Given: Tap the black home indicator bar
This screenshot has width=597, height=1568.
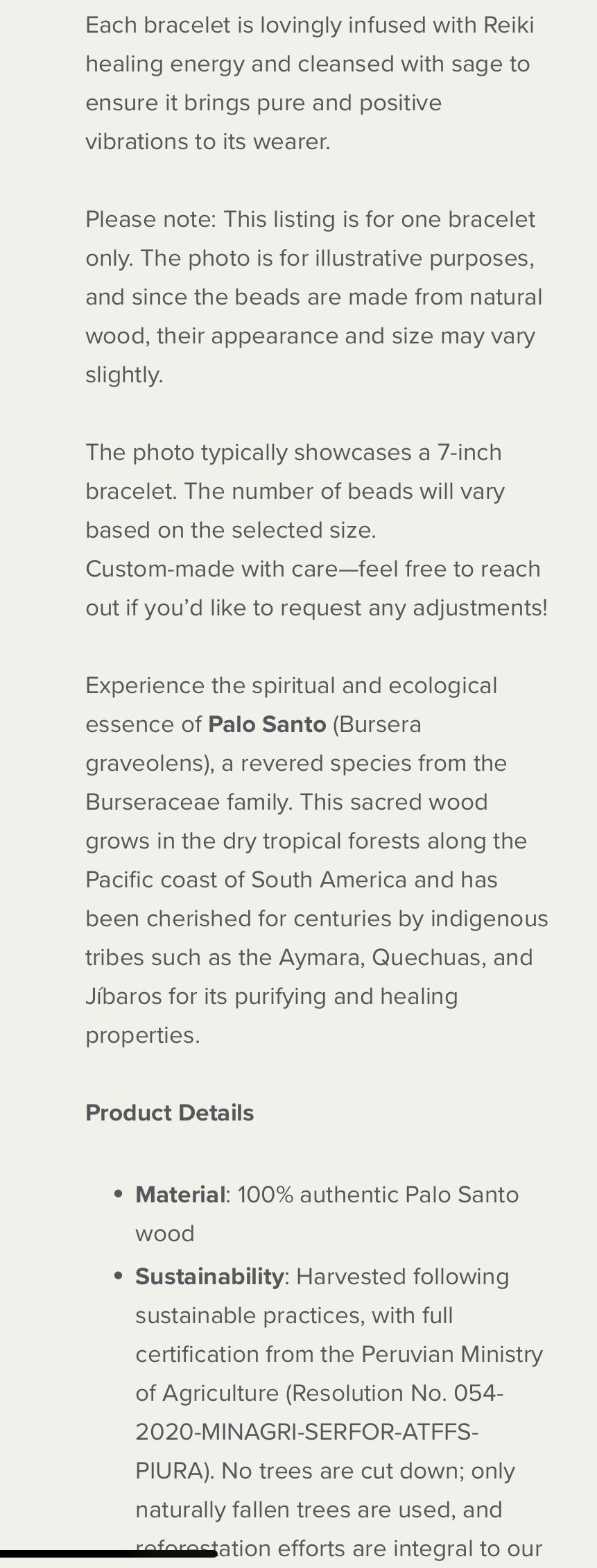Looking at the screenshot, I should (x=109, y=1554).
